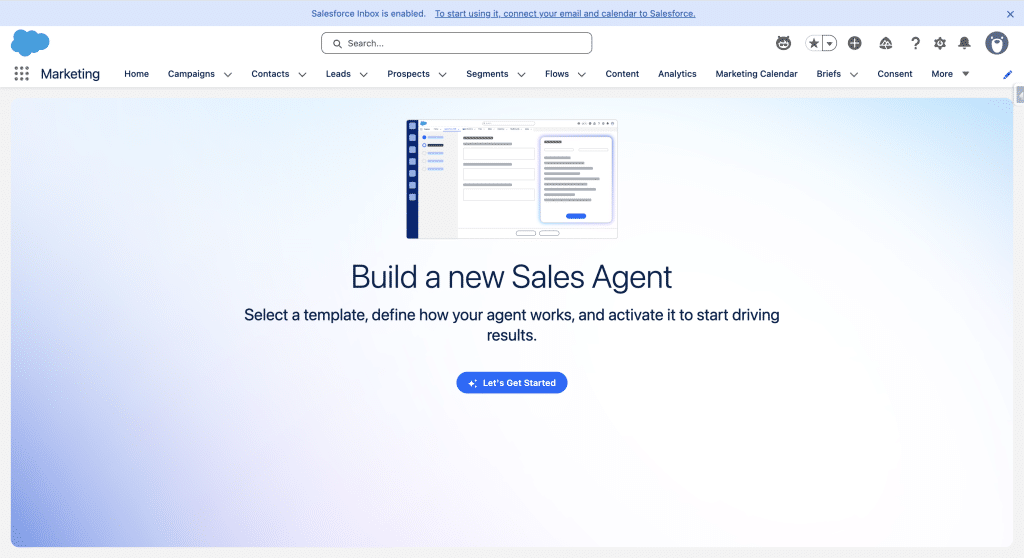This screenshot has height=558, width=1024.
Task: Open the Flows tab
Action: [x=557, y=74]
